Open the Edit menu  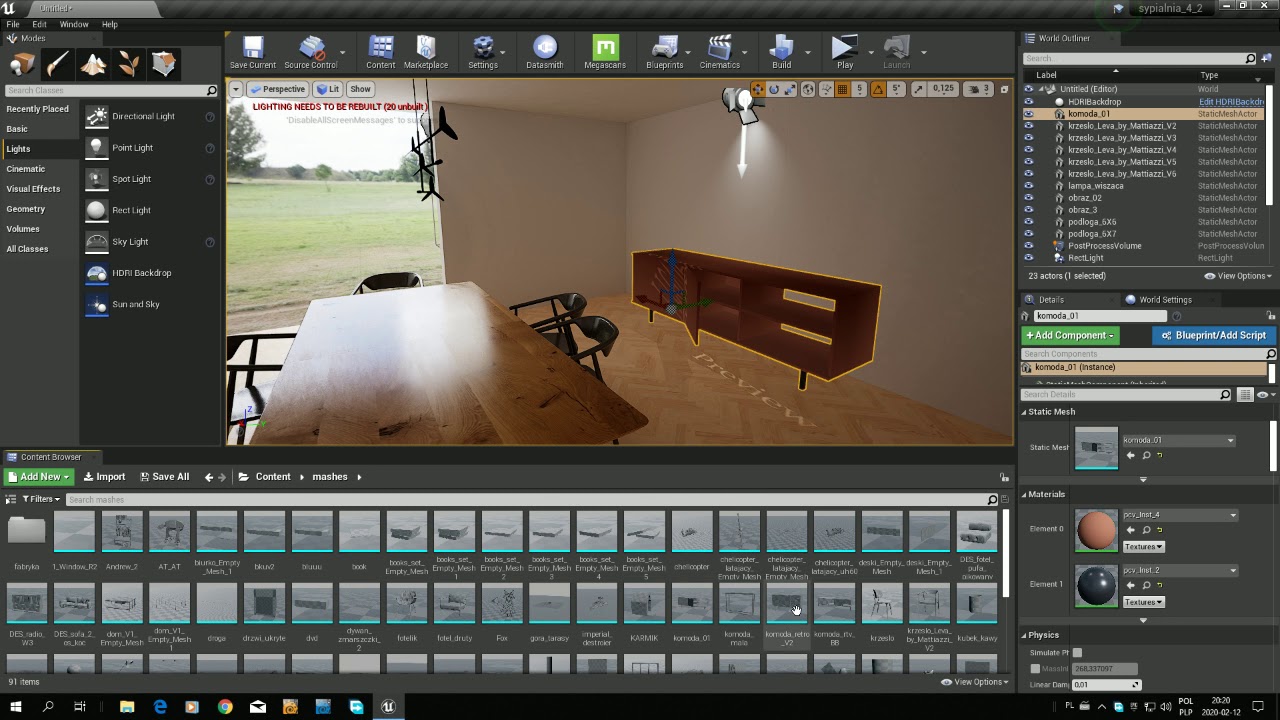click(x=39, y=24)
